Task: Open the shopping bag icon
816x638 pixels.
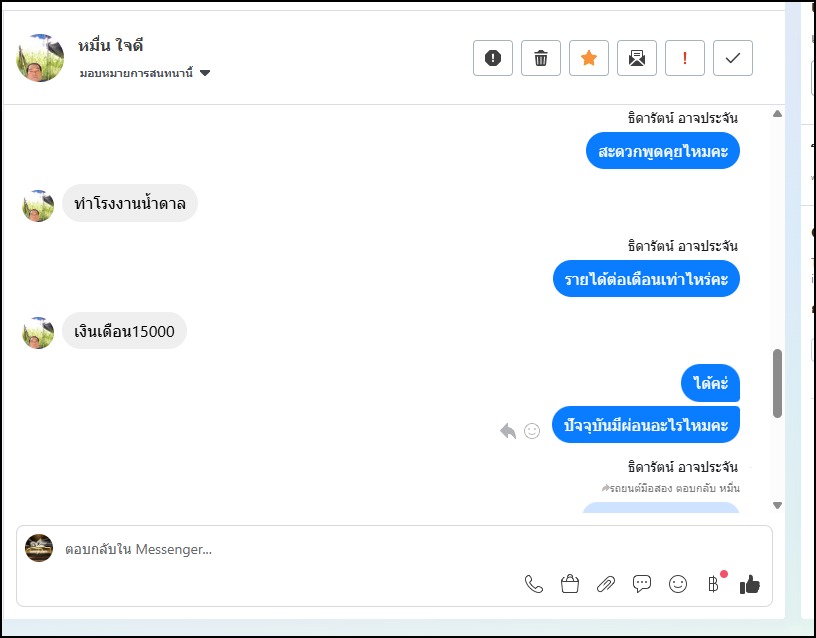Action: coord(570,584)
